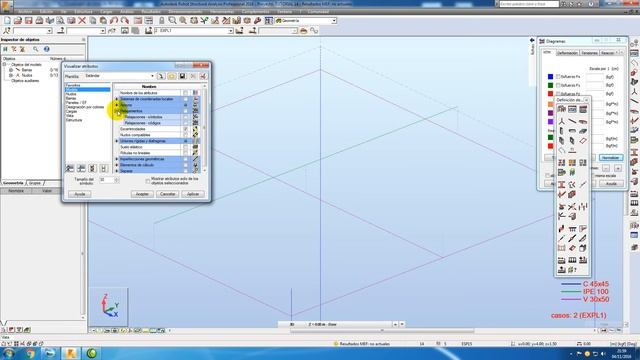640x360 pixels.
Task: Click the plus scale button in Diagramas
Action: pos(618,168)
